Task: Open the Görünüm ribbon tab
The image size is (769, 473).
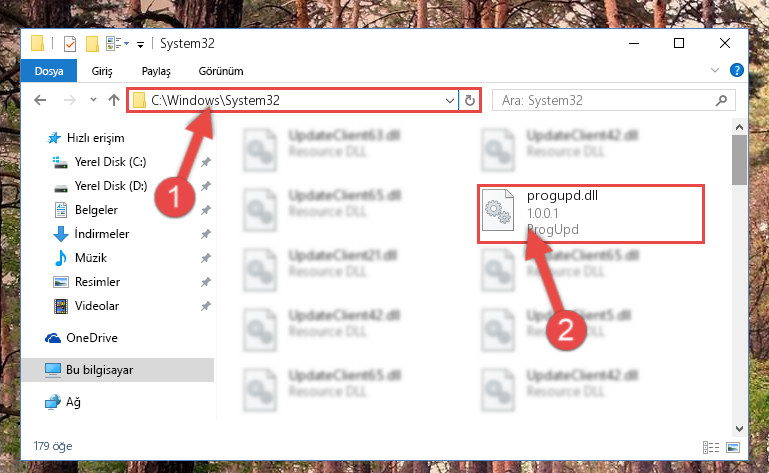Action: click(x=221, y=71)
